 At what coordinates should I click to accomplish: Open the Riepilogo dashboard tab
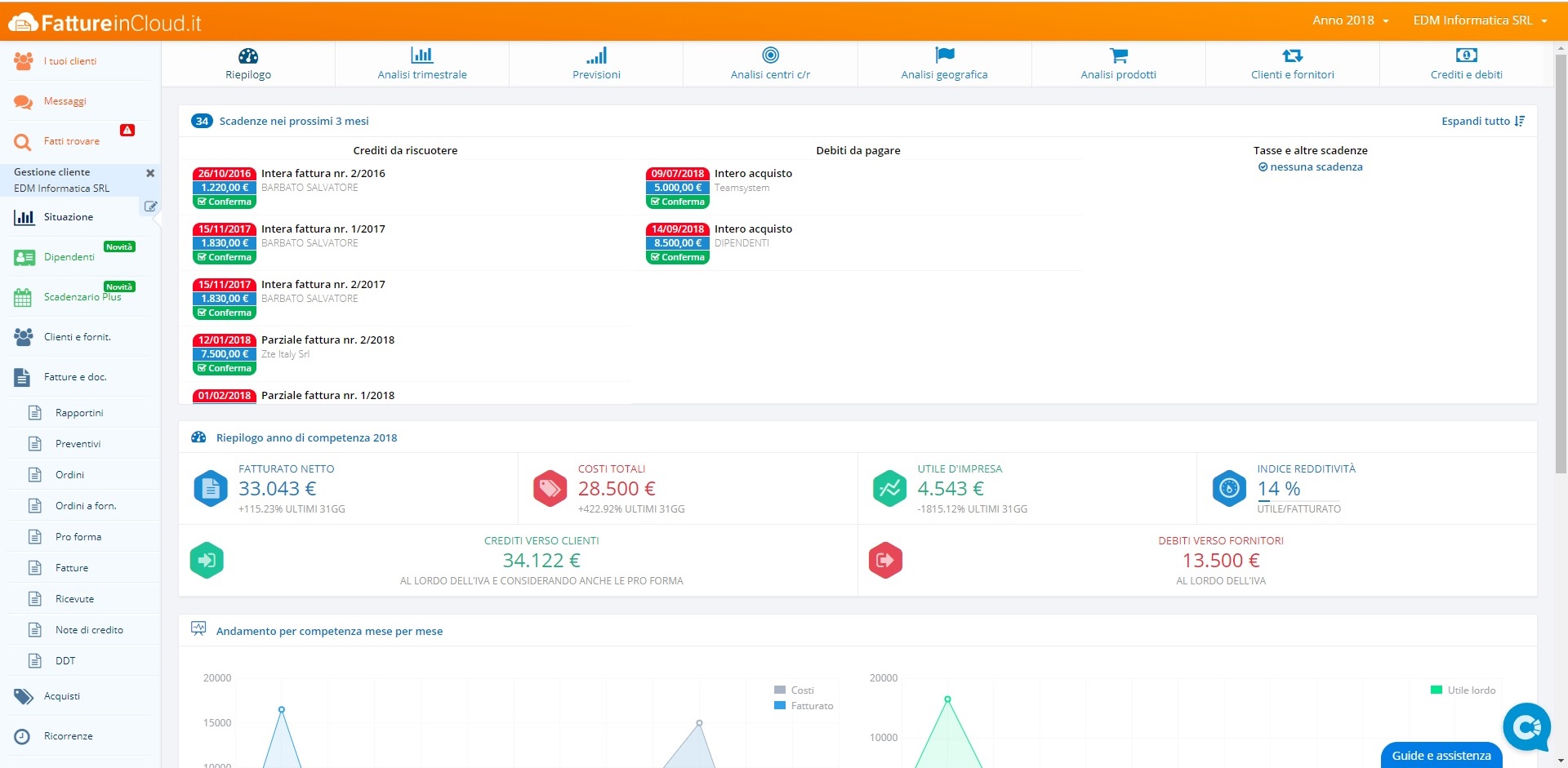(x=248, y=64)
